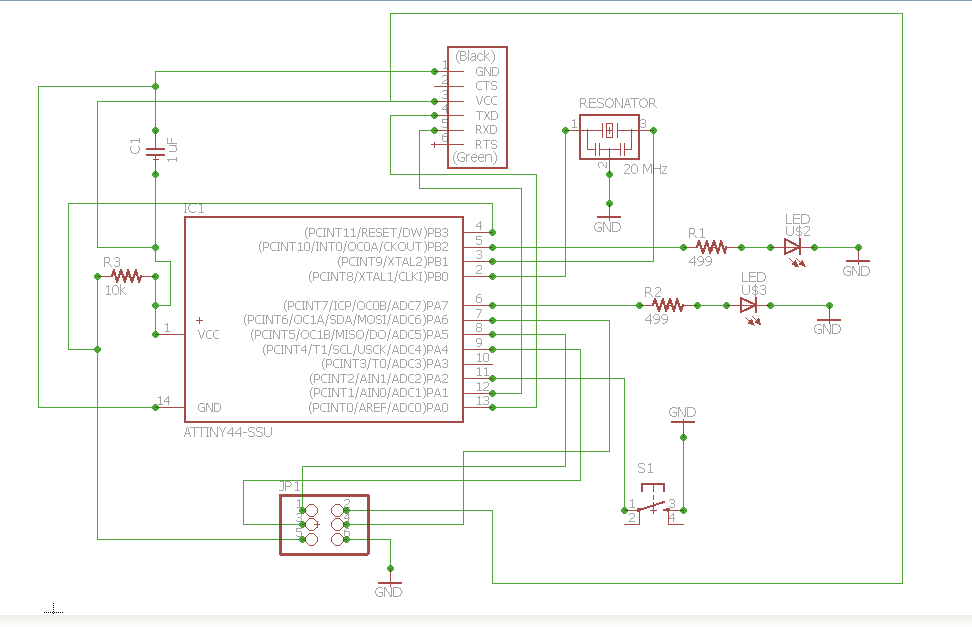Click the PA1 AIN0 pin label
The height and width of the screenshot is (627, 972).
point(379,393)
